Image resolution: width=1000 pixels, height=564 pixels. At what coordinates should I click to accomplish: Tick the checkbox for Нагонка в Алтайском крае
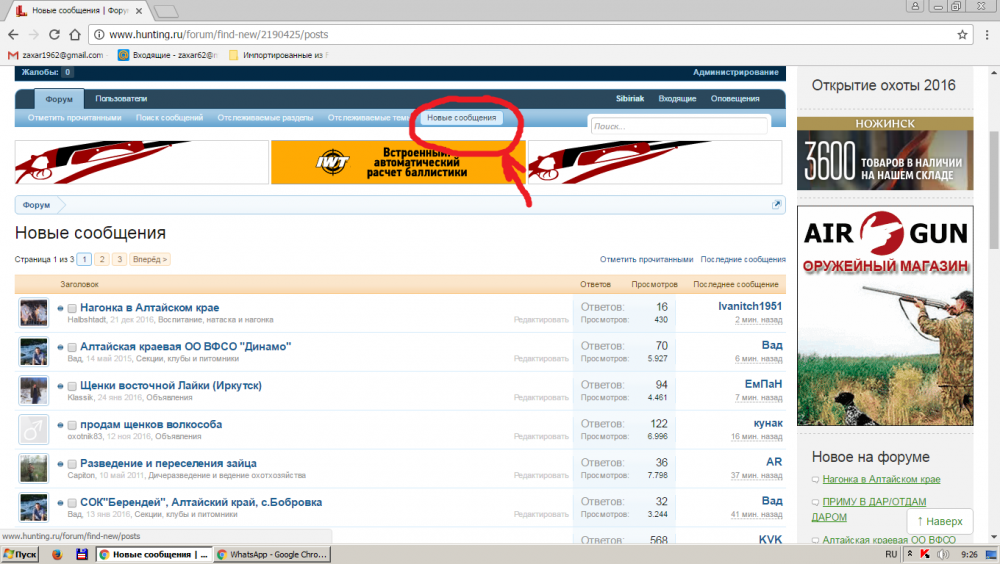click(x=72, y=308)
